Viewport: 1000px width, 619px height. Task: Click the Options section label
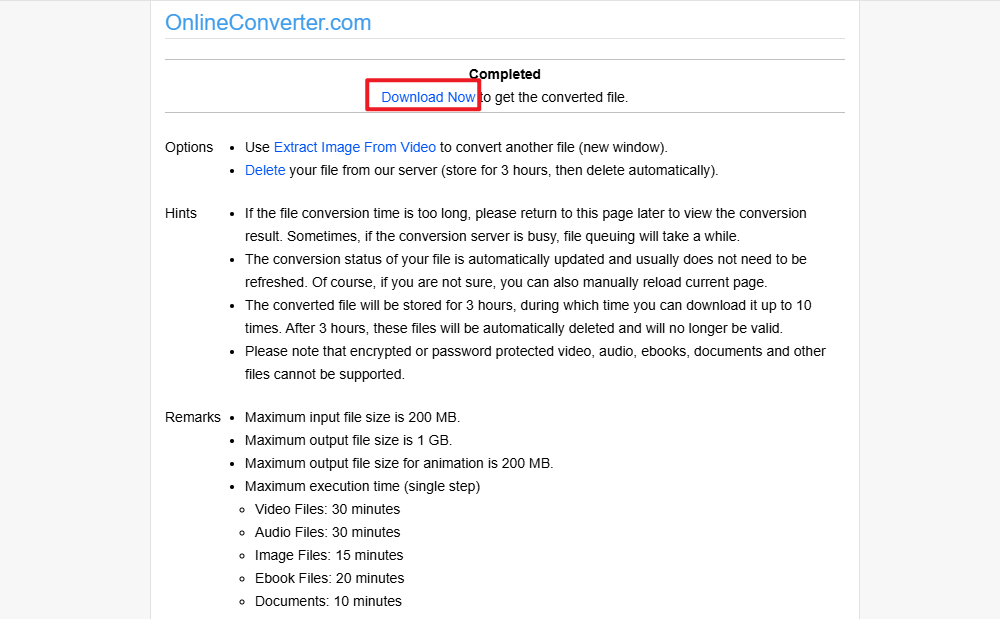pyautogui.click(x=189, y=147)
